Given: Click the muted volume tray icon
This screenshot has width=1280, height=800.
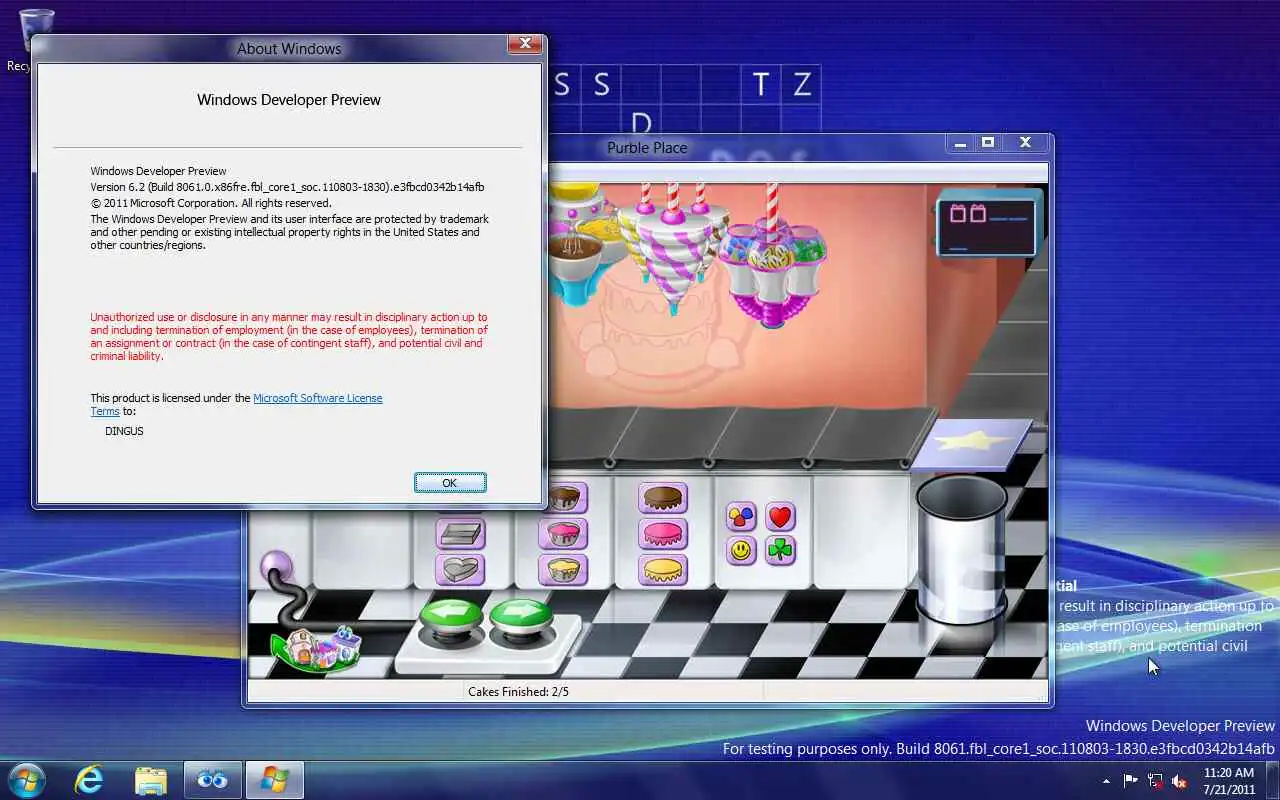Looking at the screenshot, I should click(x=1179, y=780).
